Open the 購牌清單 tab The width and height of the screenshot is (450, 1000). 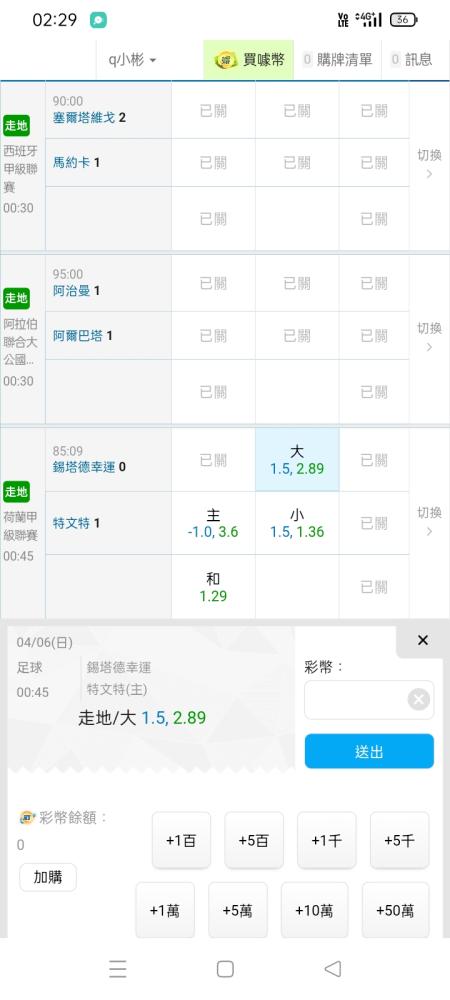pyautogui.click(x=338, y=60)
